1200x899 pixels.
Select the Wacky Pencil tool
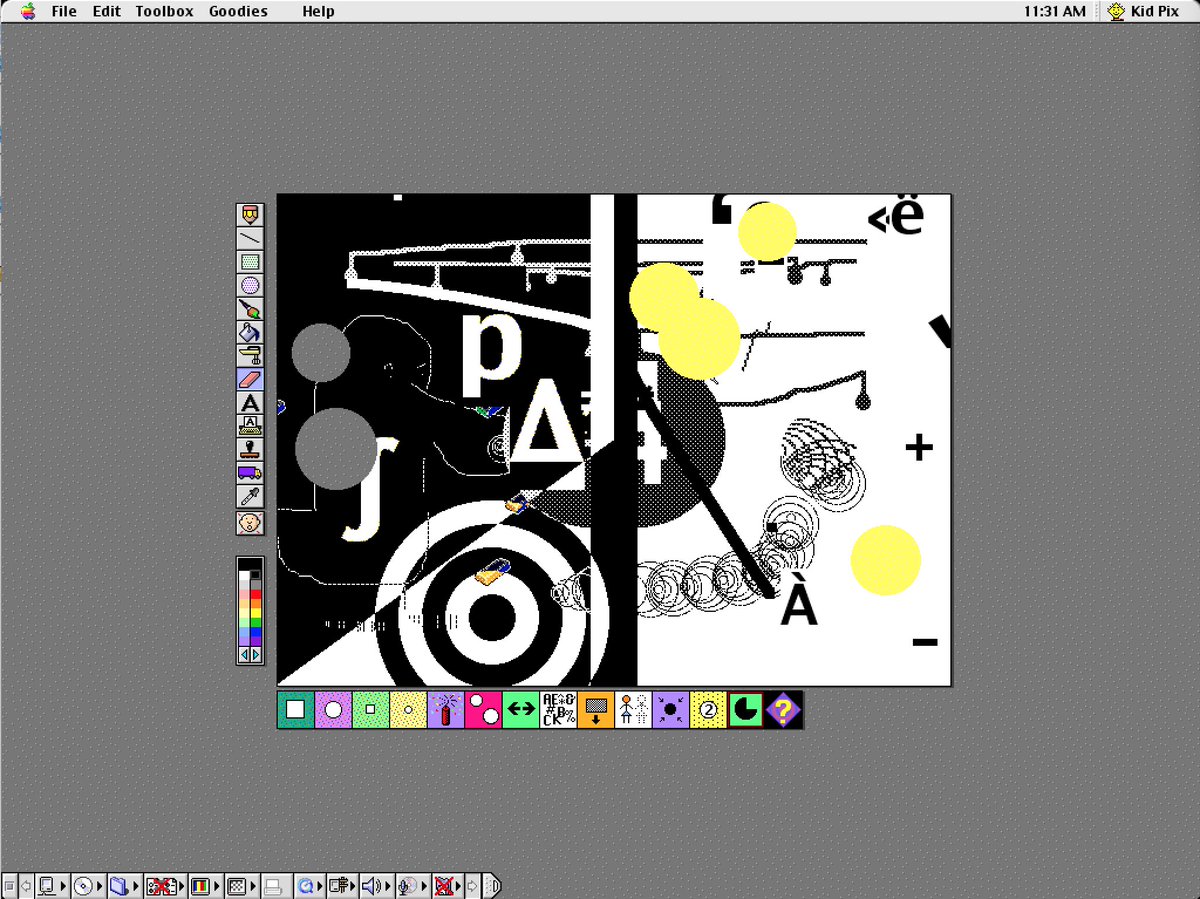tap(250, 214)
